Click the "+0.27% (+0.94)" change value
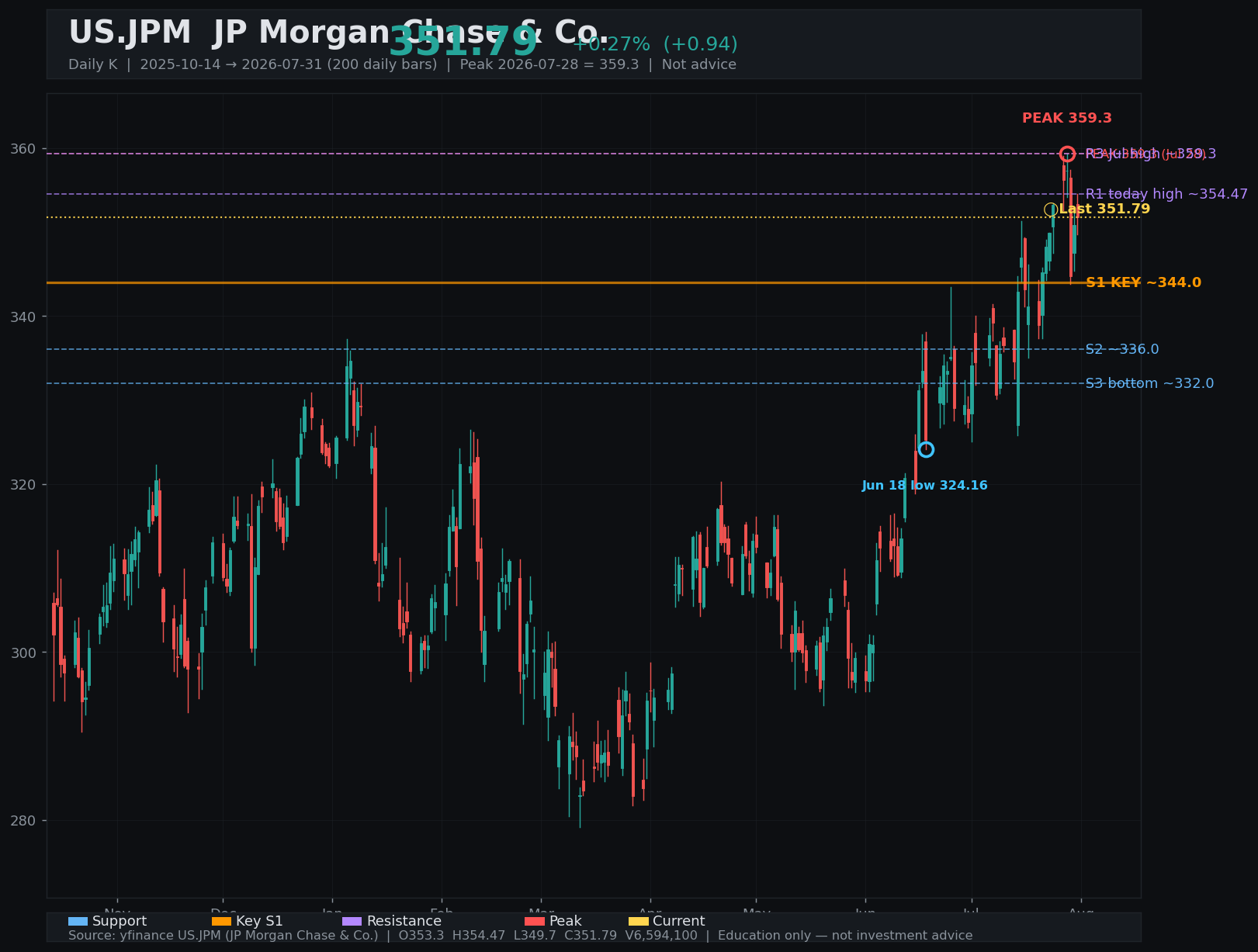1258x952 pixels. point(655,44)
